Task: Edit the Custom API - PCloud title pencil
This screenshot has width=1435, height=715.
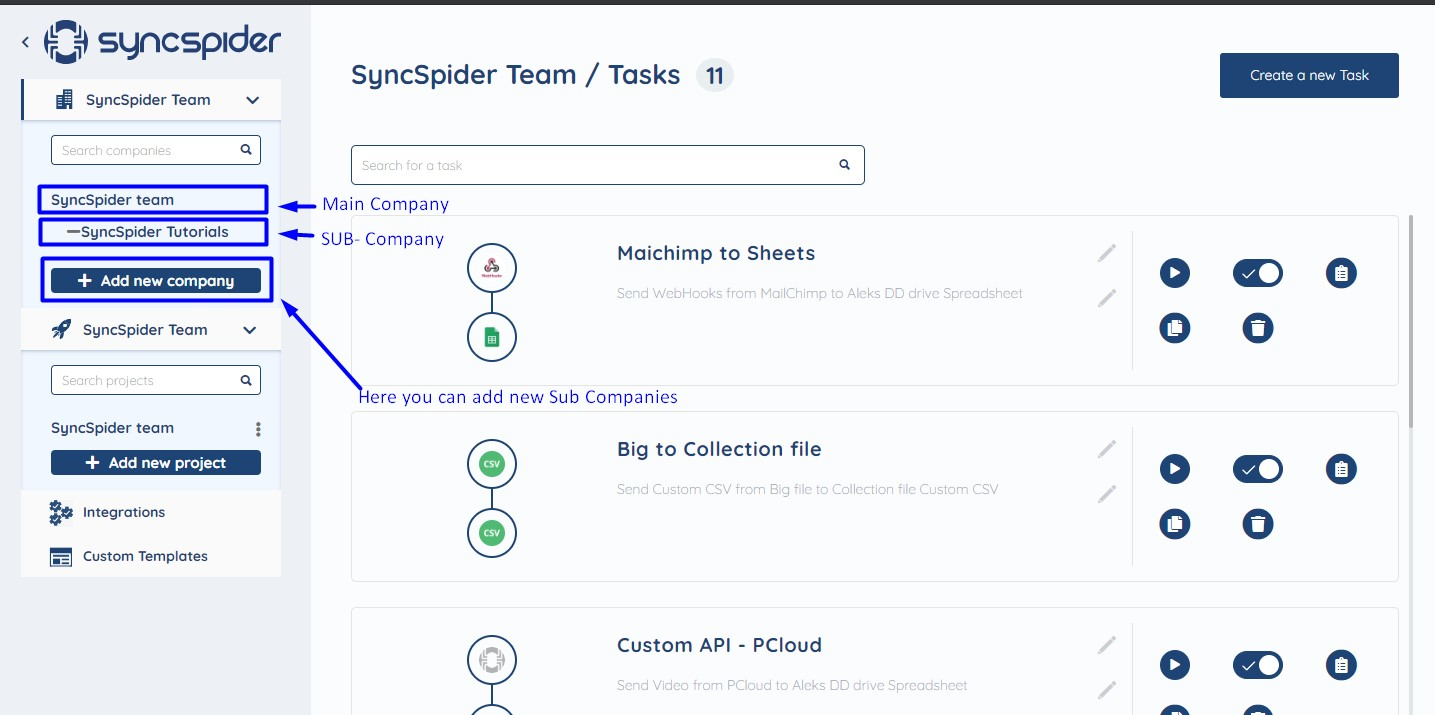Action: (1106, 645)
